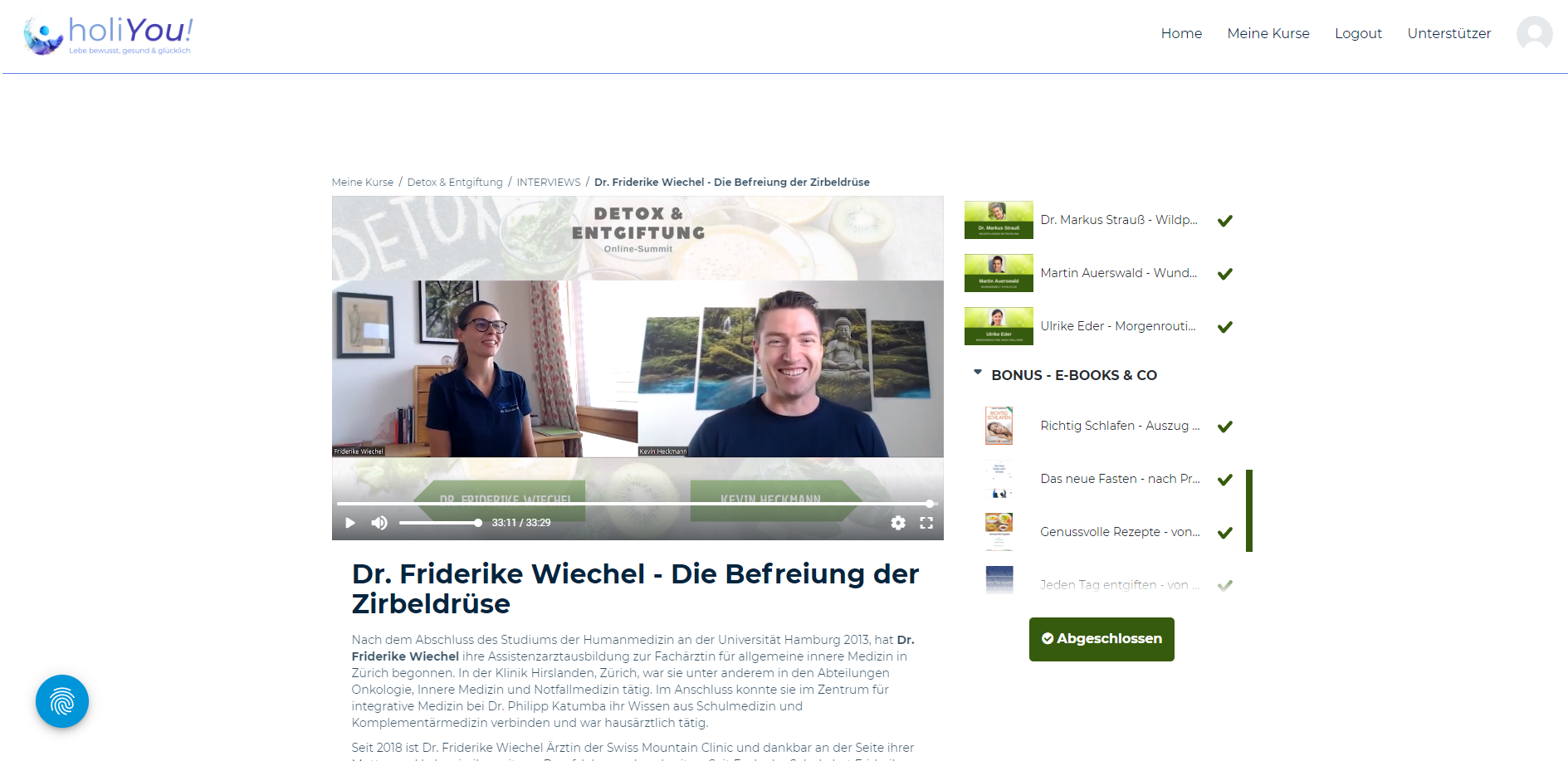Click Logout in the header
This screenshot has height=761, width=1568.
1358,33
